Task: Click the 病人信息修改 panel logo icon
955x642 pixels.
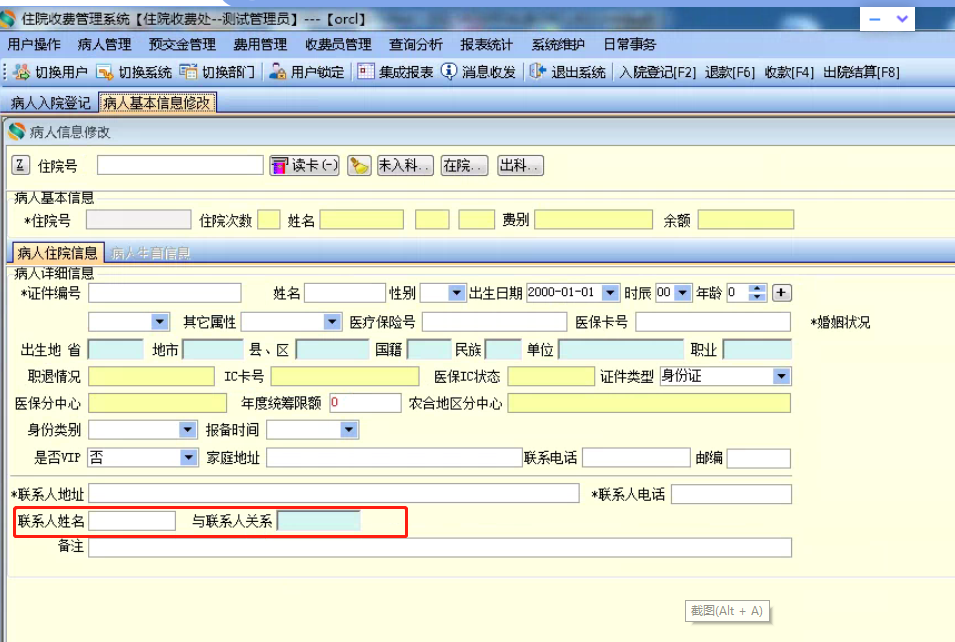Action: coord(17,132)
